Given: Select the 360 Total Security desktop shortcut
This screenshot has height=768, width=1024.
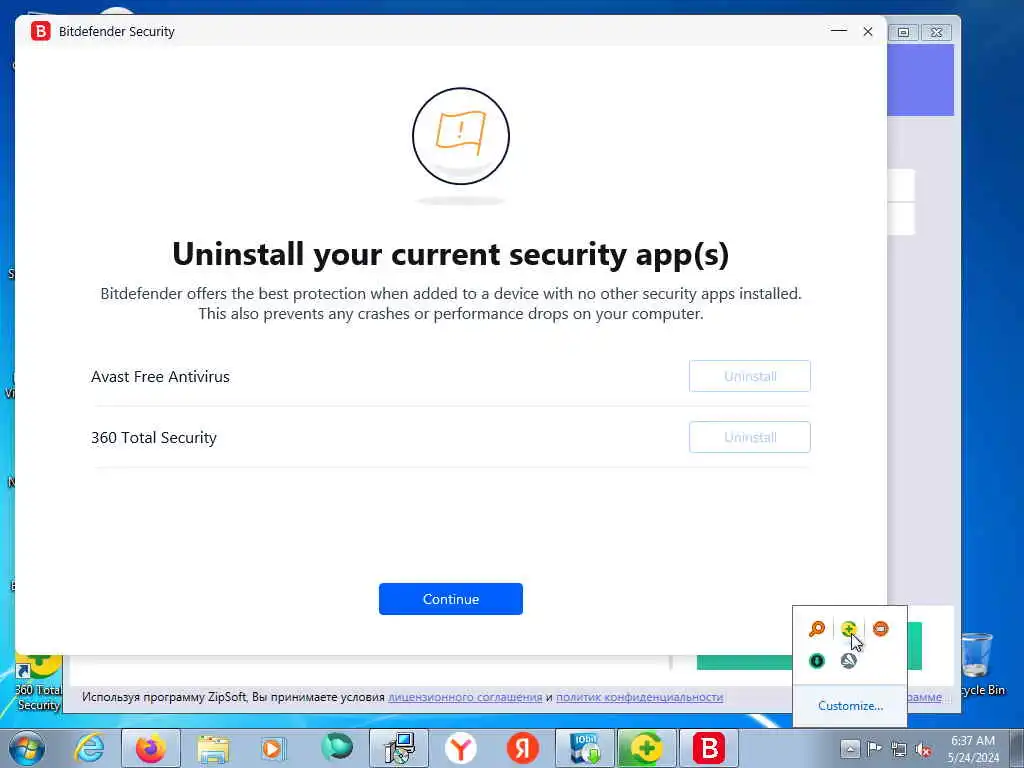Looking at the screenshot, I should [39, 684].
